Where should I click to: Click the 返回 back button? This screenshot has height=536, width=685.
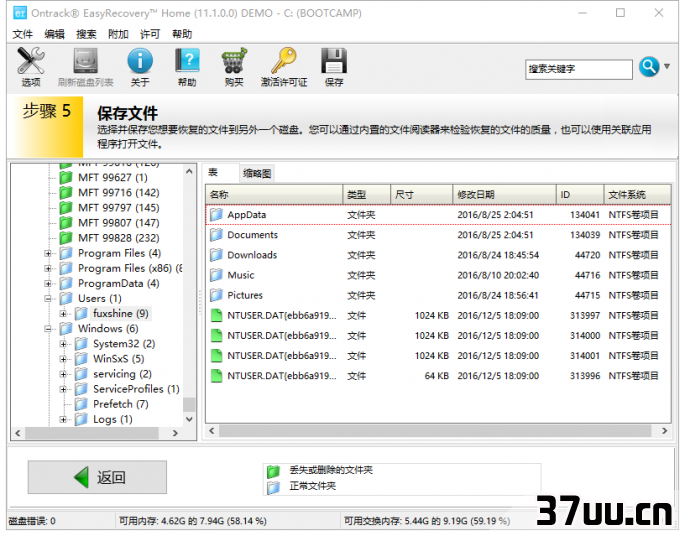tap(97, 477)
